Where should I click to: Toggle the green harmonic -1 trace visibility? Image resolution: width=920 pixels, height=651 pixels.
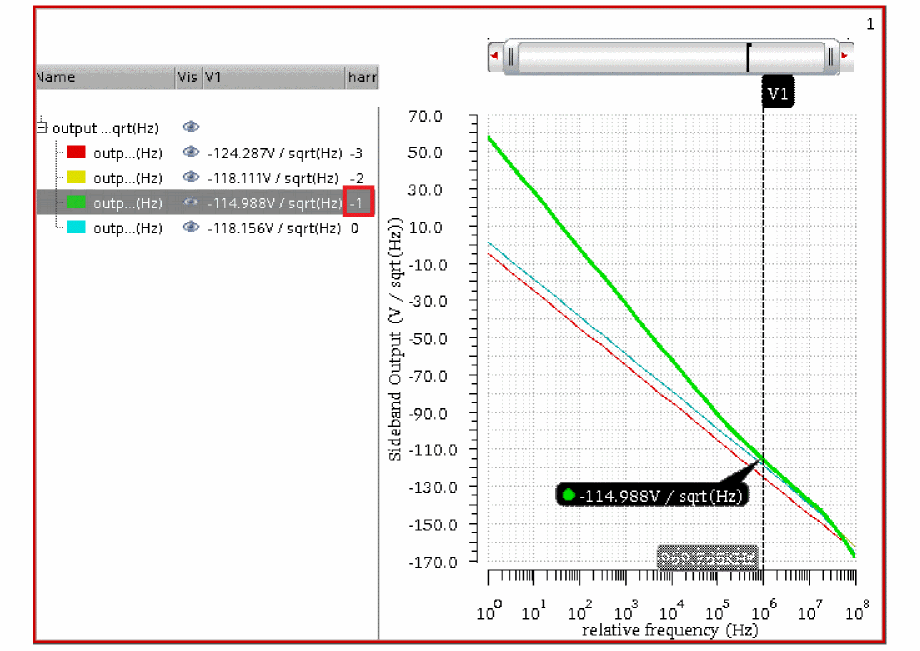(x=191, y=202)
